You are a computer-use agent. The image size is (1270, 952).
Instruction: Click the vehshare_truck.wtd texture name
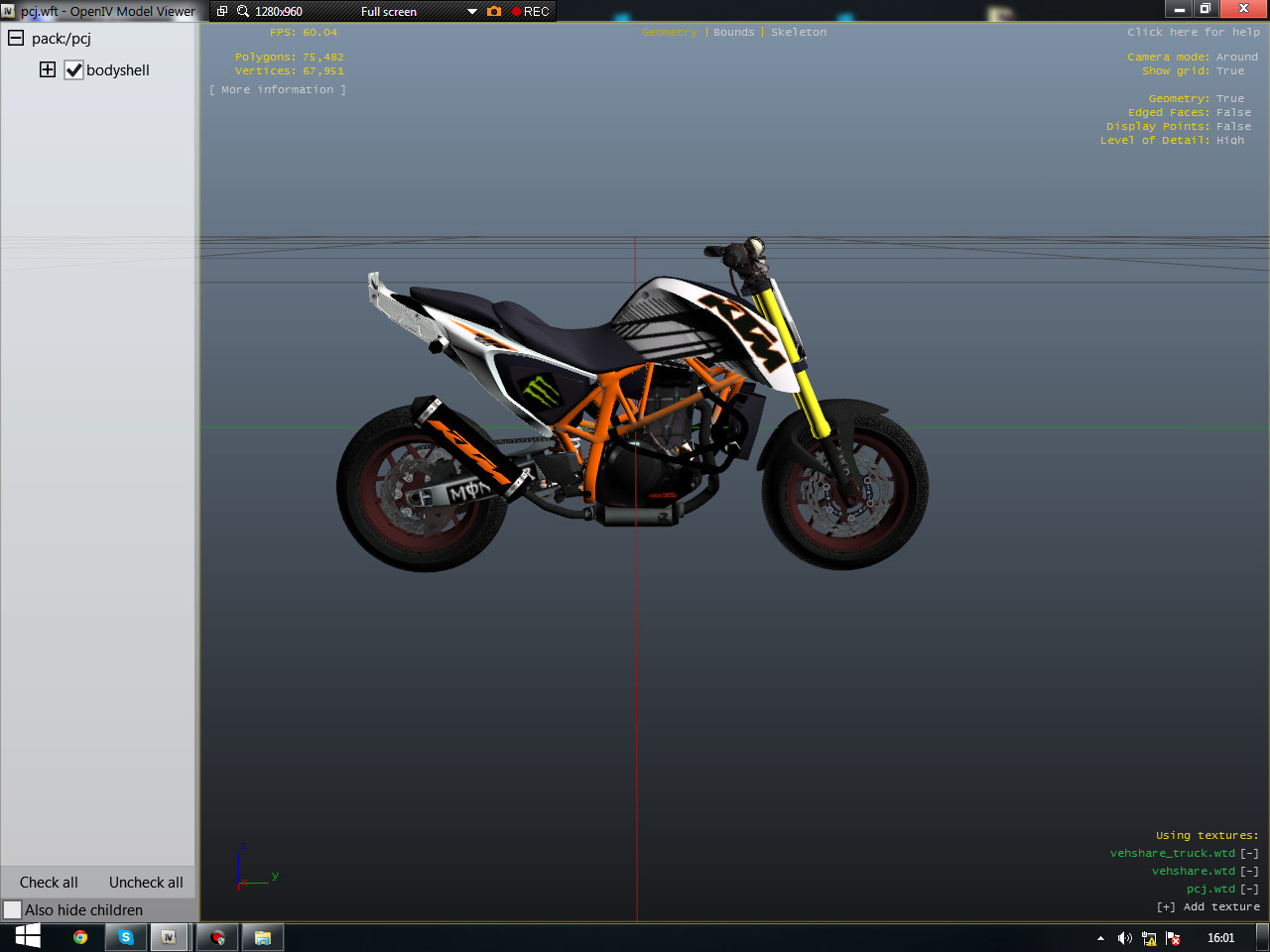[x=1173, y=853]
